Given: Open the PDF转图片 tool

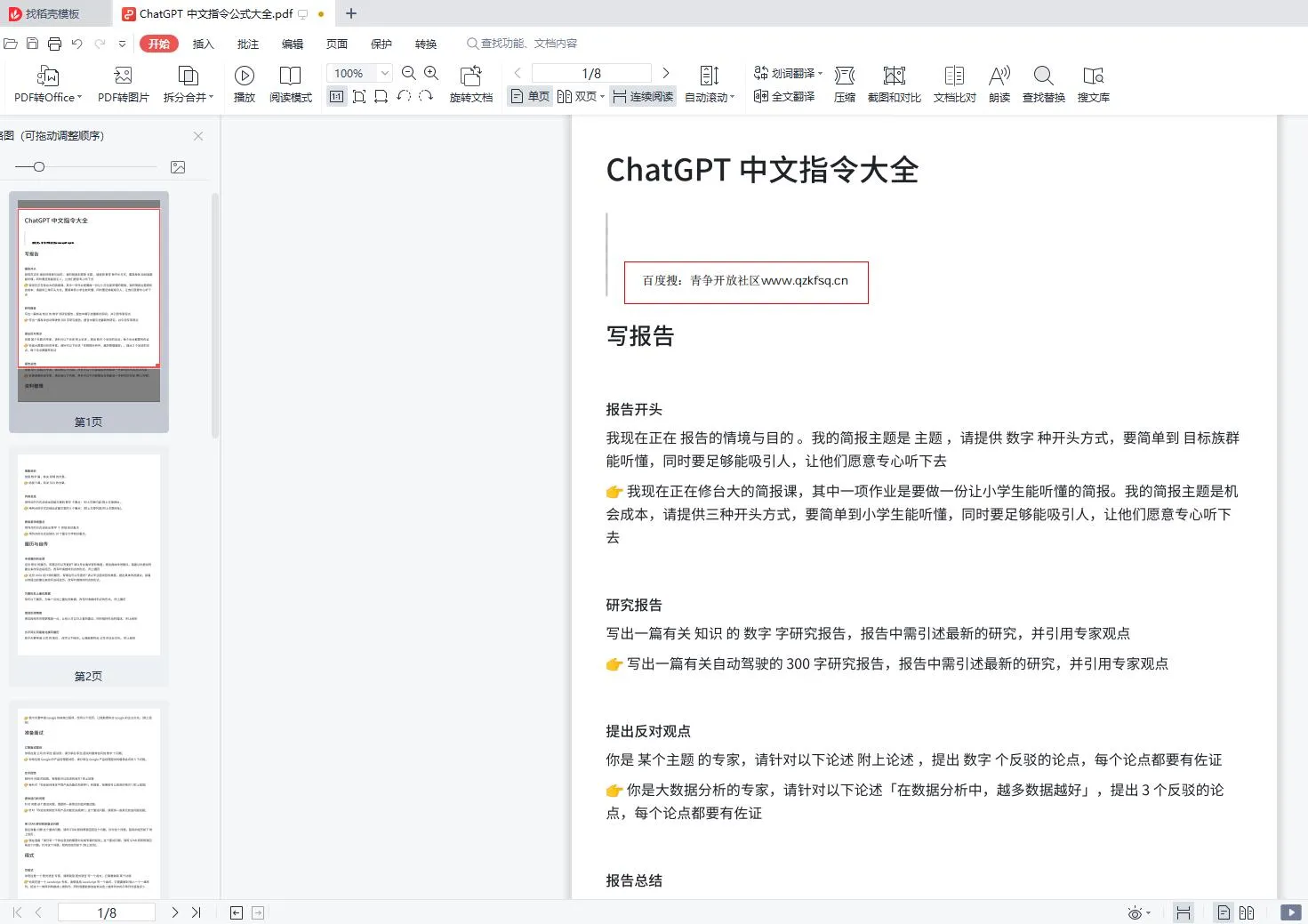Looking at the screenshot, I should [x=124, y=84].
